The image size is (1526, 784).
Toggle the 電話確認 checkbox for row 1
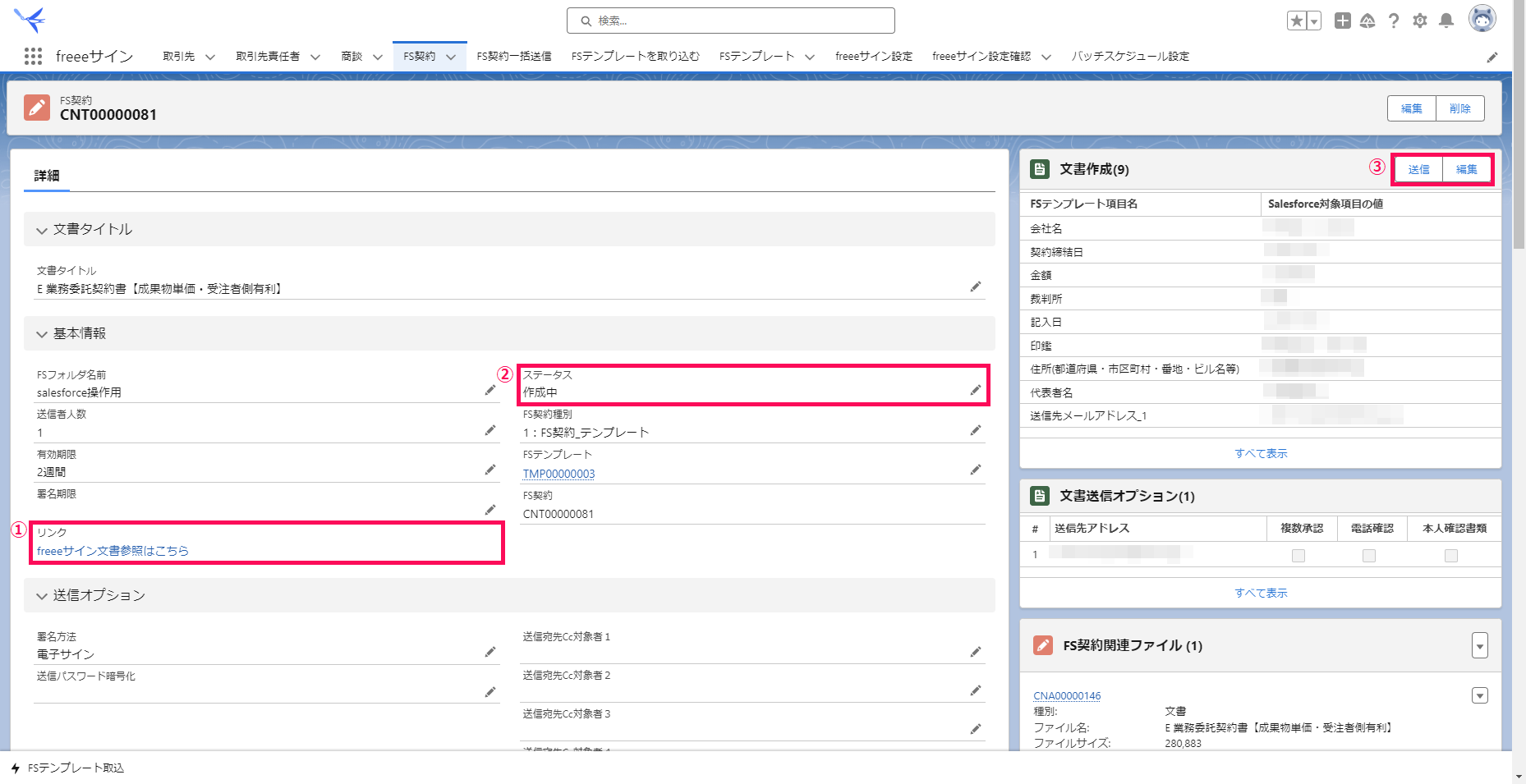1369,556
